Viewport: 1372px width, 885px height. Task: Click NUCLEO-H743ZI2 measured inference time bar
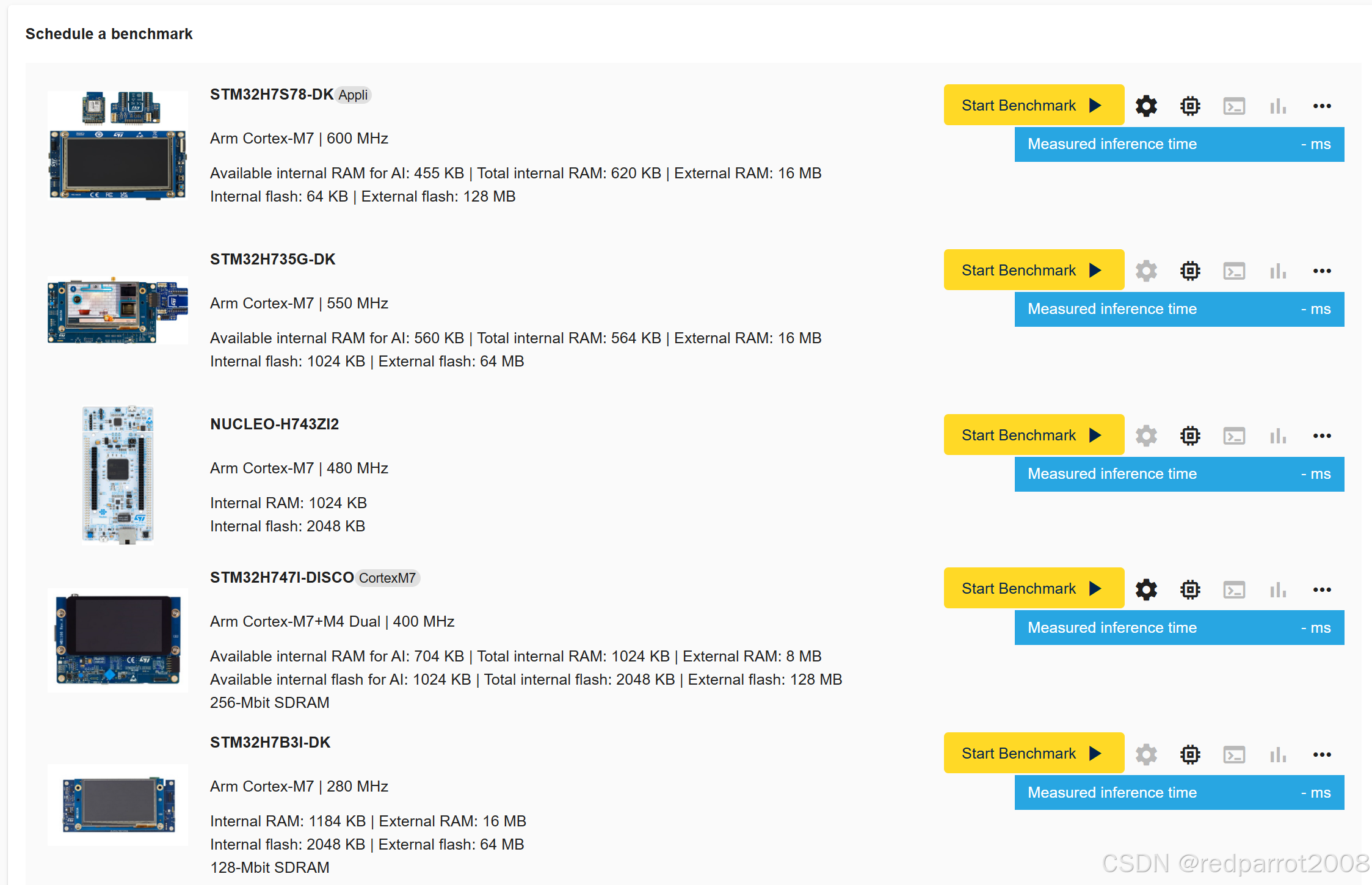[1179, 474]
